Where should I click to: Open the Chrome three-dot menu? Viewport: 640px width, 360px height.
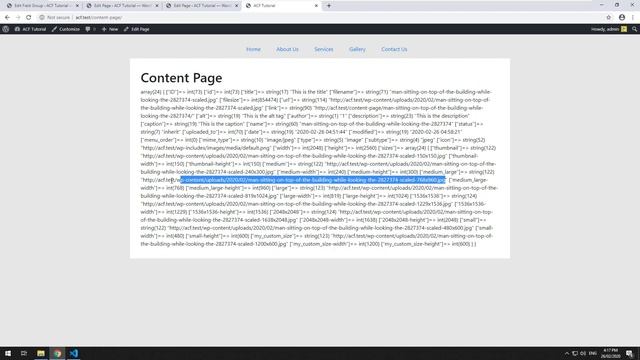point(633,18)
